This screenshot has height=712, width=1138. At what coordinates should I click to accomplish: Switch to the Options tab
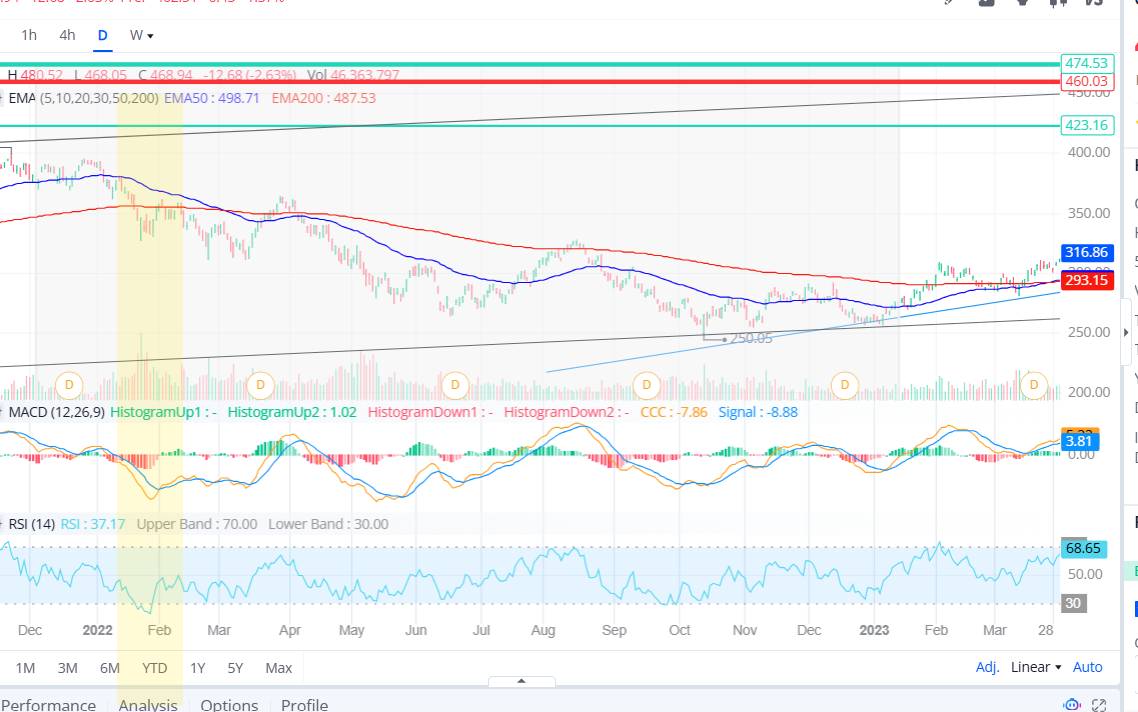coord(229,705)
